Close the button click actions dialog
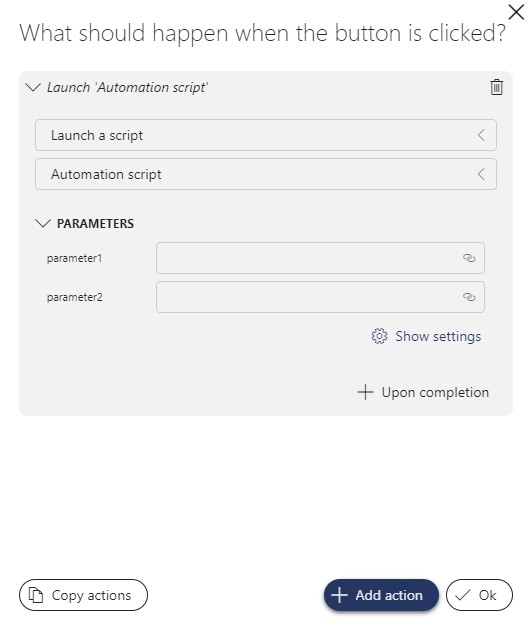 516,12
